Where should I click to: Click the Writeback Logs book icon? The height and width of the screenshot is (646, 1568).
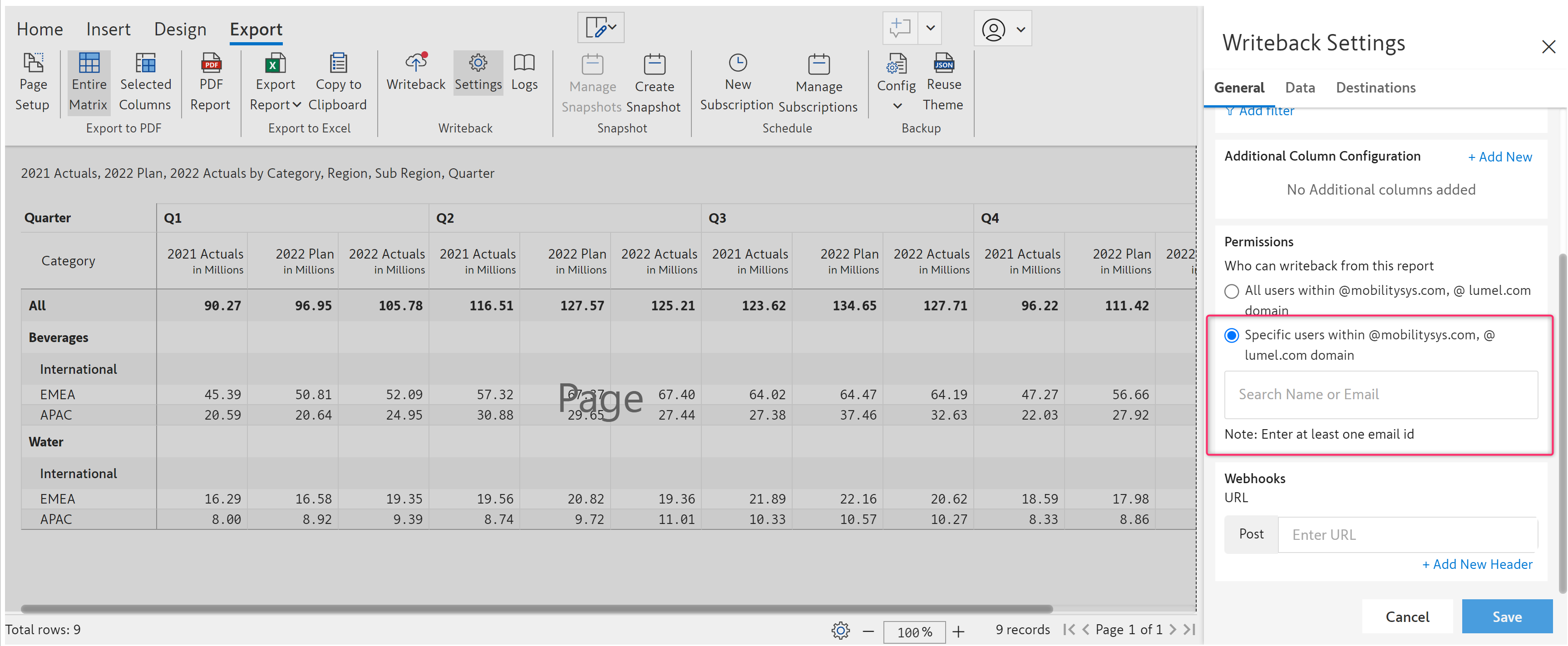pyautogui.click(x=523, y=63)
